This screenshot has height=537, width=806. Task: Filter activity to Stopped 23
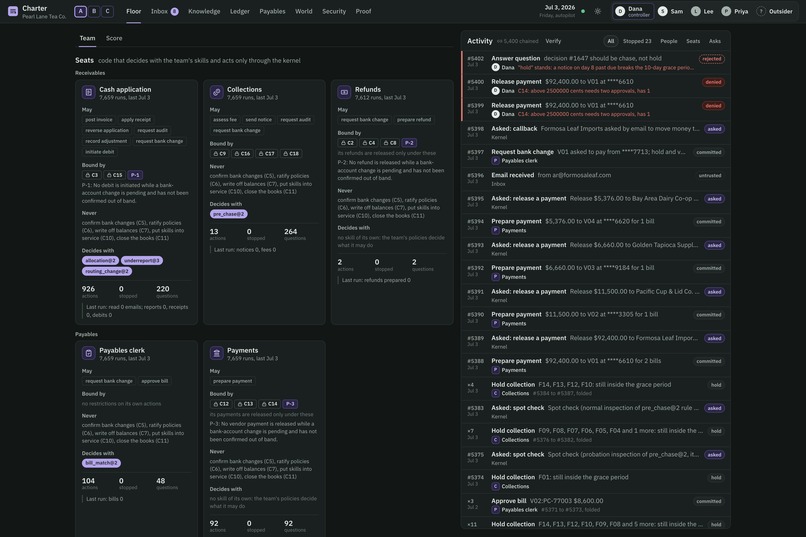(637, 41)
